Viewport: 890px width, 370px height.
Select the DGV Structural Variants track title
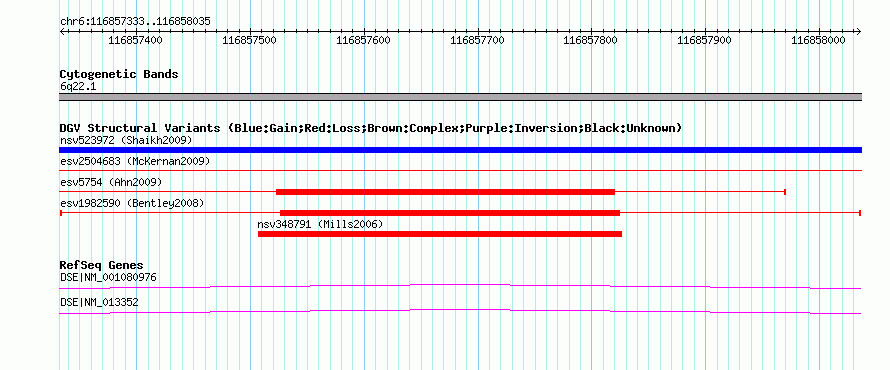click(371, 128)
